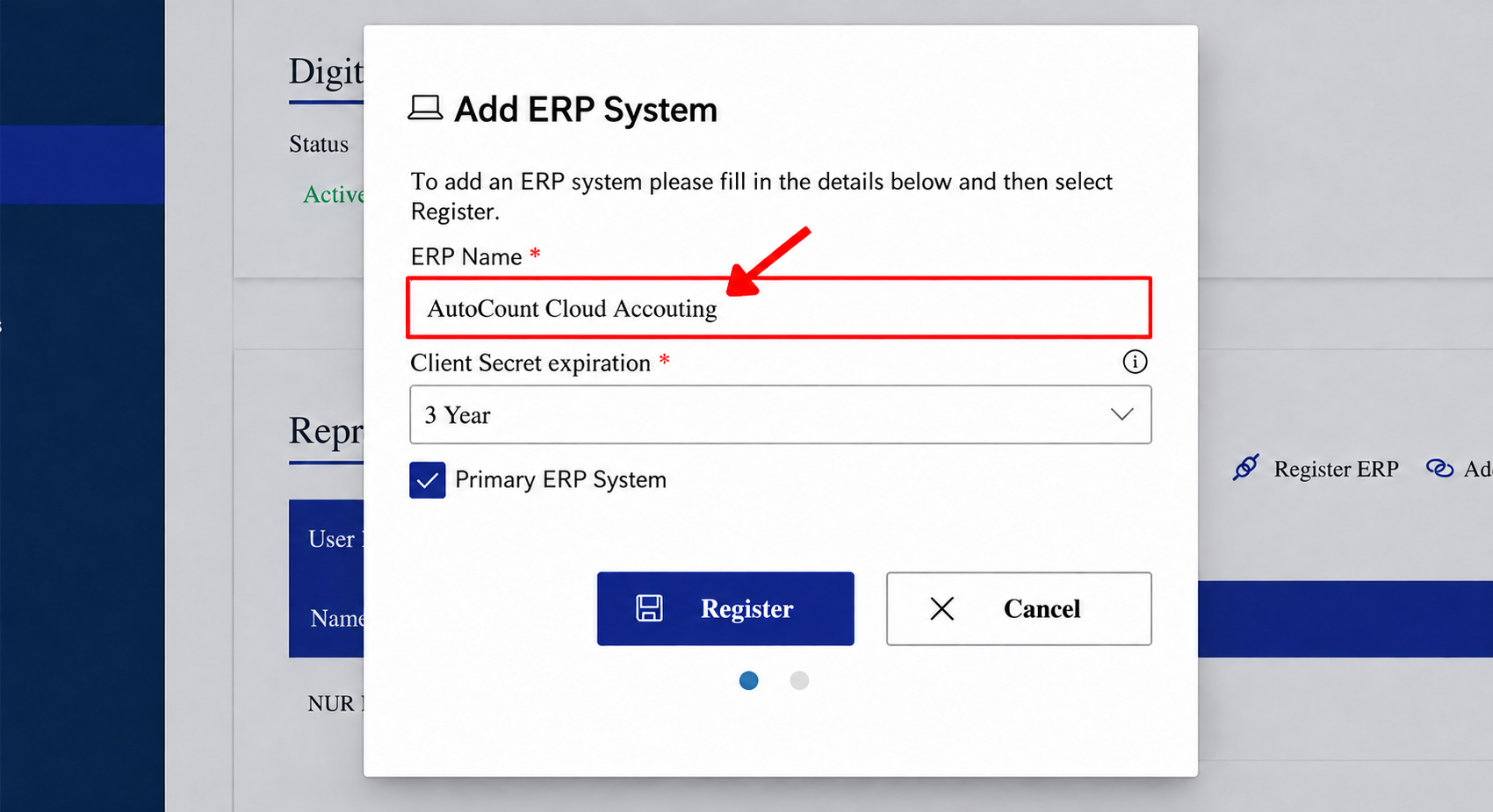Click the Register ERP plug icon
The width and height of the screenshot is (1493, 812).
(1245, 468)
